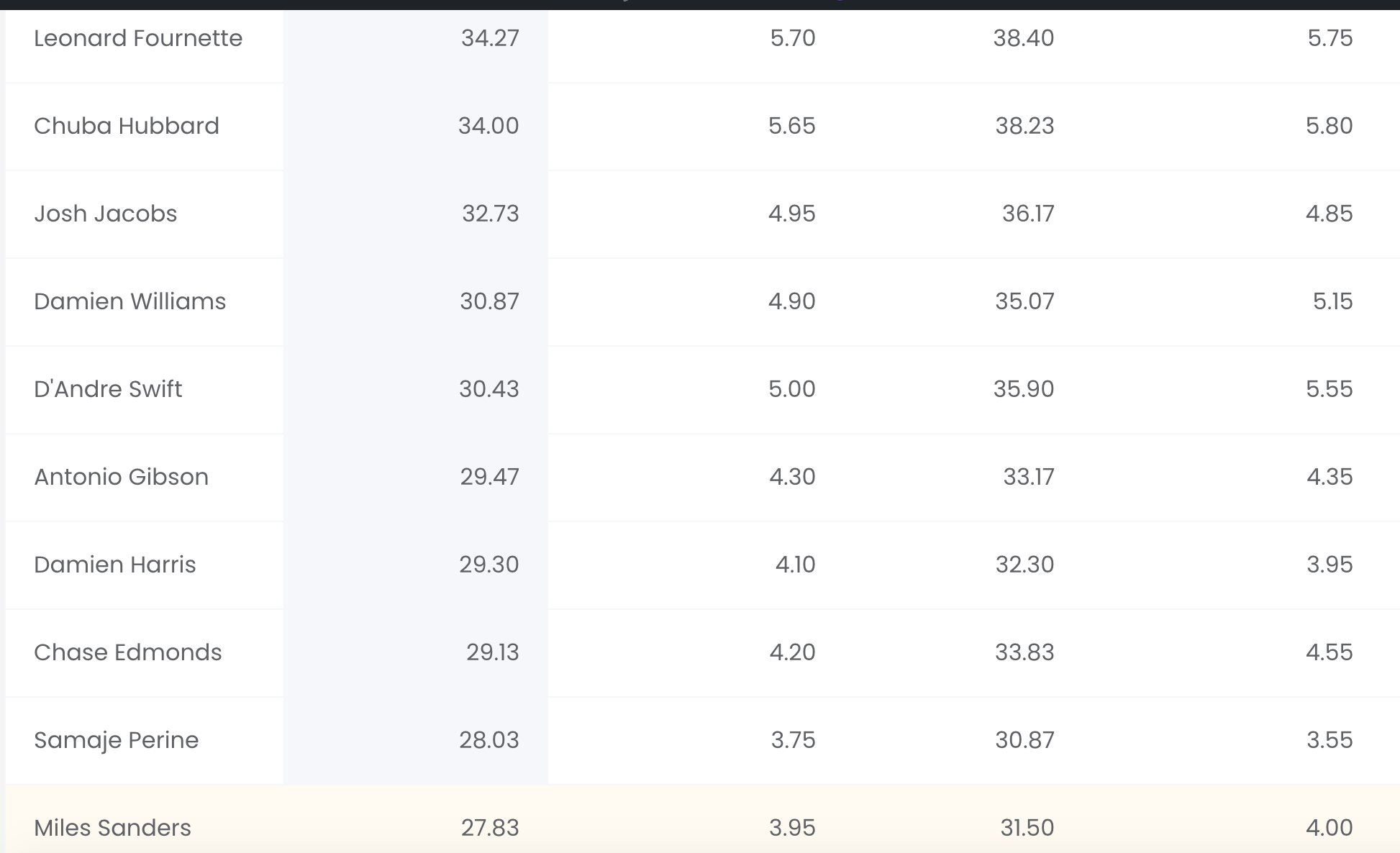Image resolution: width=1400 pixels, height=853 pixels.
Task: Open the Josh Jacobs player entry
Action: click(106, 214)
